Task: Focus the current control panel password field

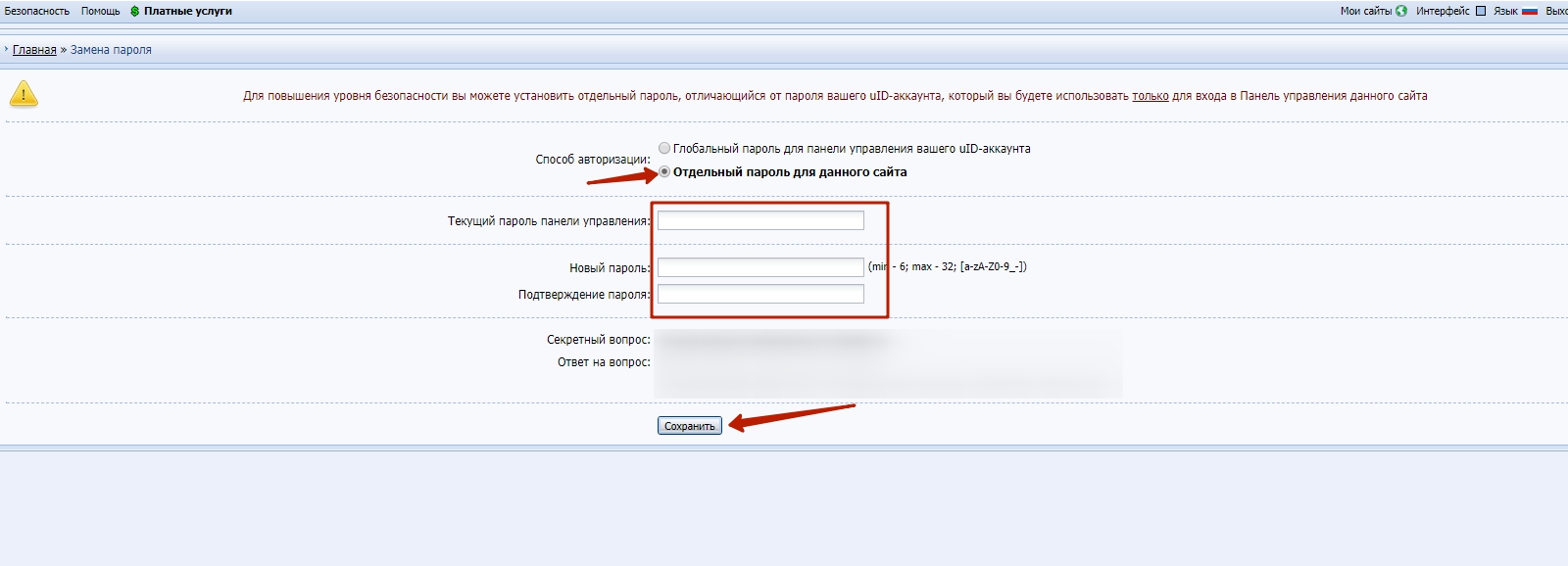Action: 760,220
